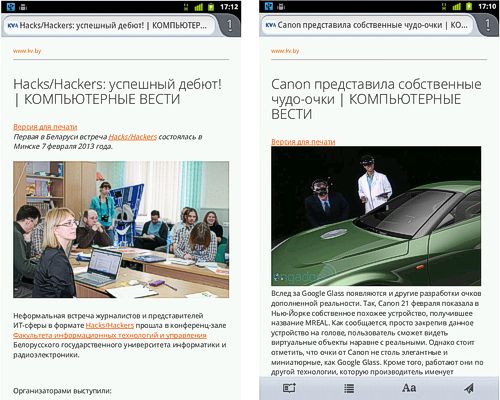Image resolution: width=500 pixels, height=400 pixels.
Task: Tap the battery icon in left status bar
Action: pos(211,7)
